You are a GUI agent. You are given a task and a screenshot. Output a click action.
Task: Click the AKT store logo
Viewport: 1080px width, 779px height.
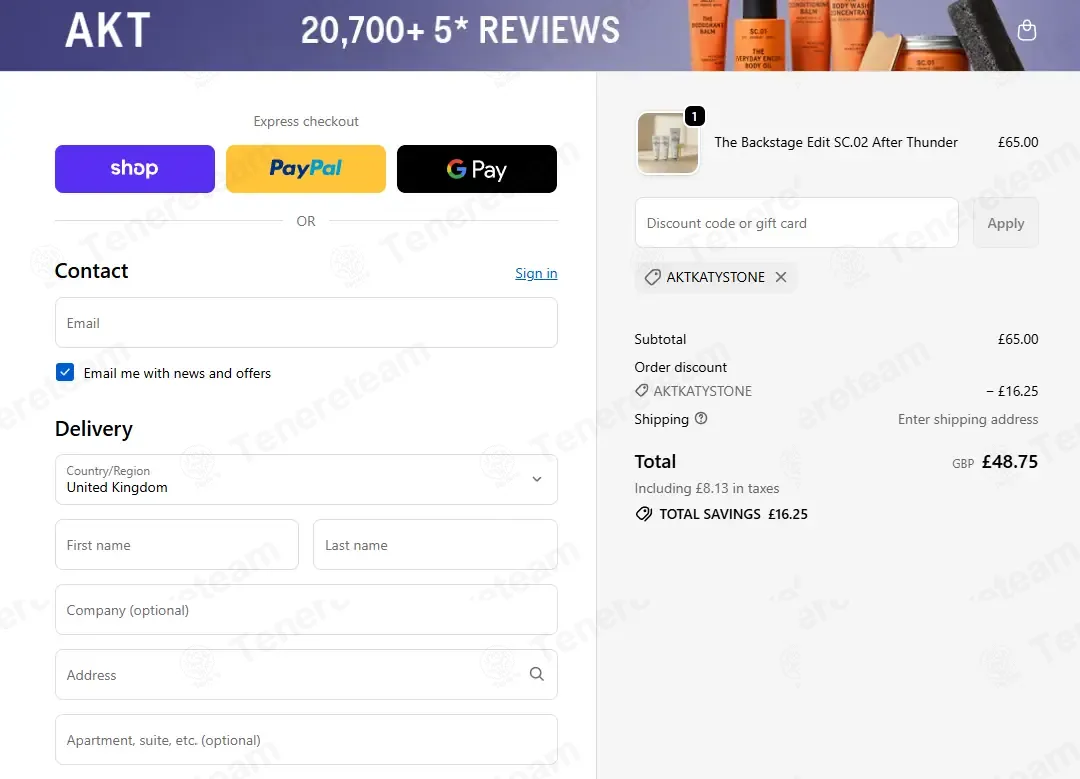[107, 30]
